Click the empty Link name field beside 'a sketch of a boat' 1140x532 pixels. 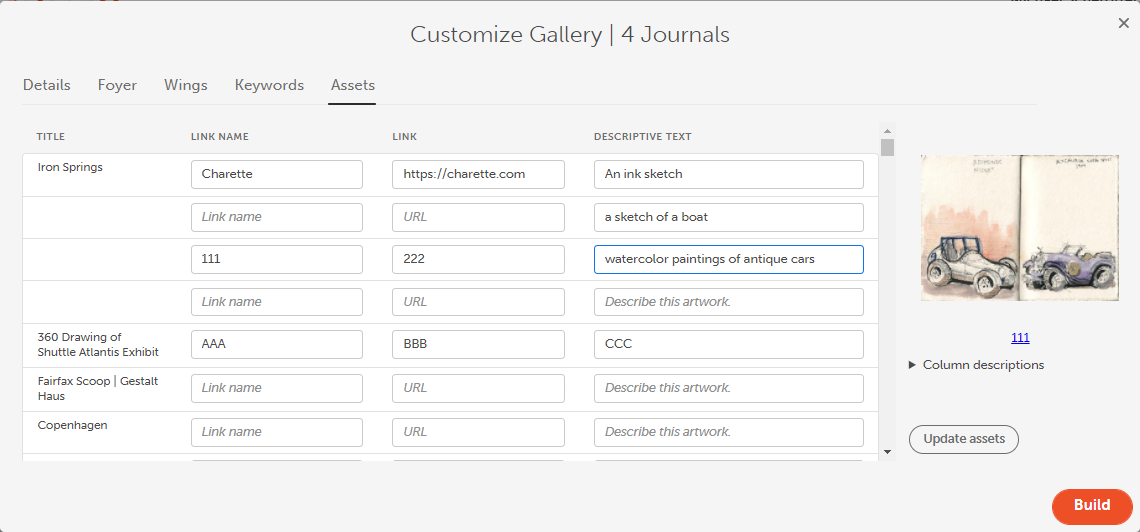click(x=277, y=217)
